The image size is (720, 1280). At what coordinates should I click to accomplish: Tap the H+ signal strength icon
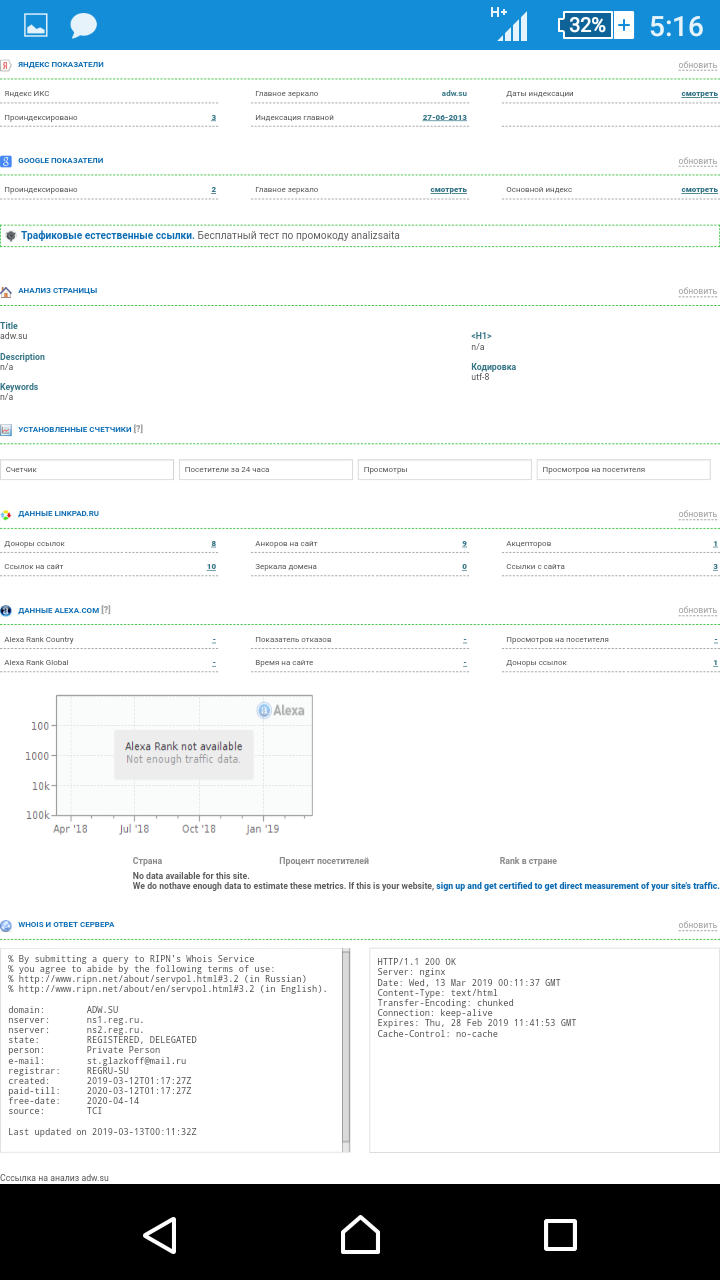tap(510, 24)
